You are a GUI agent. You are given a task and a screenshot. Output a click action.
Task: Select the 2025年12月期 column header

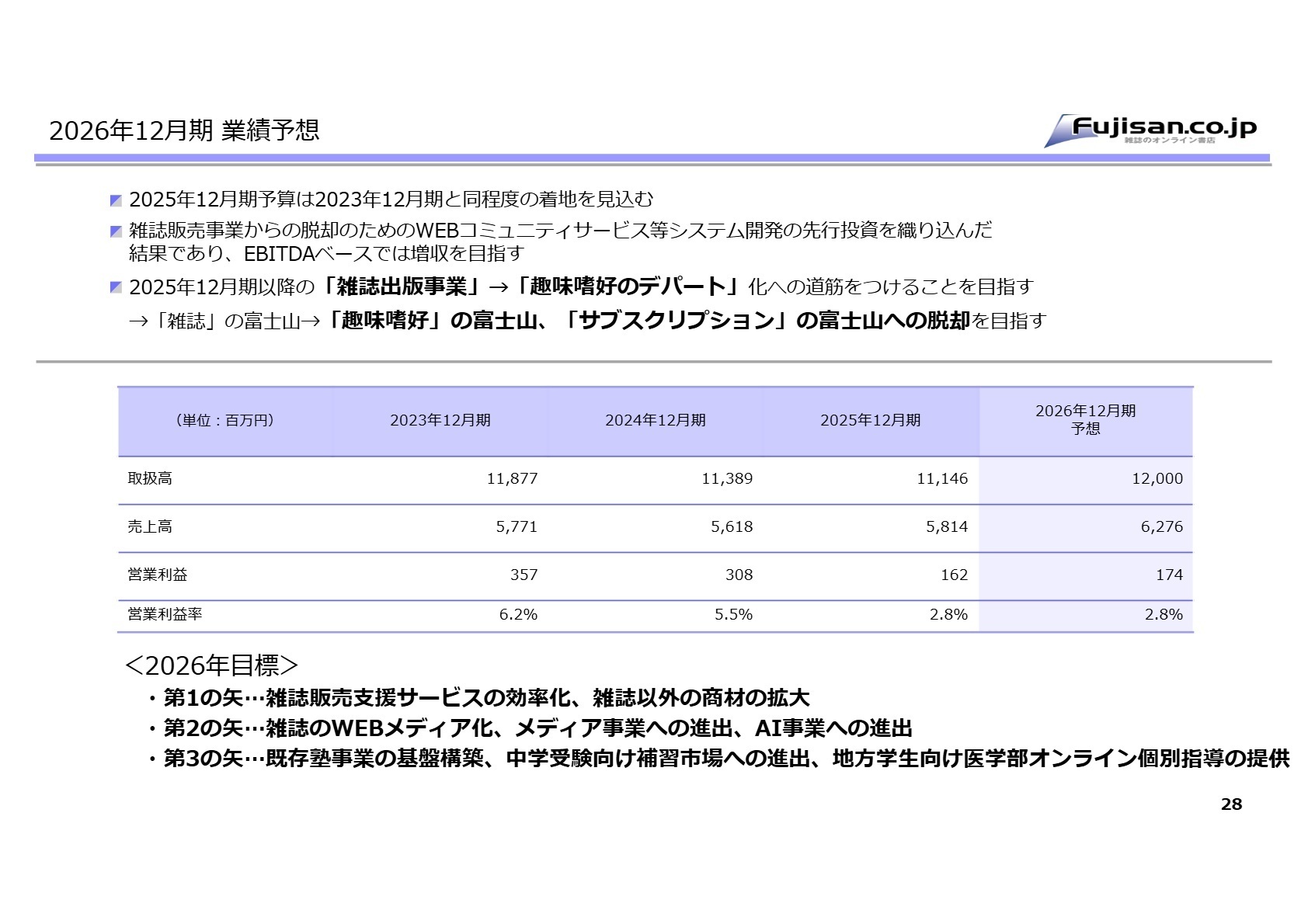coord(873,421)
